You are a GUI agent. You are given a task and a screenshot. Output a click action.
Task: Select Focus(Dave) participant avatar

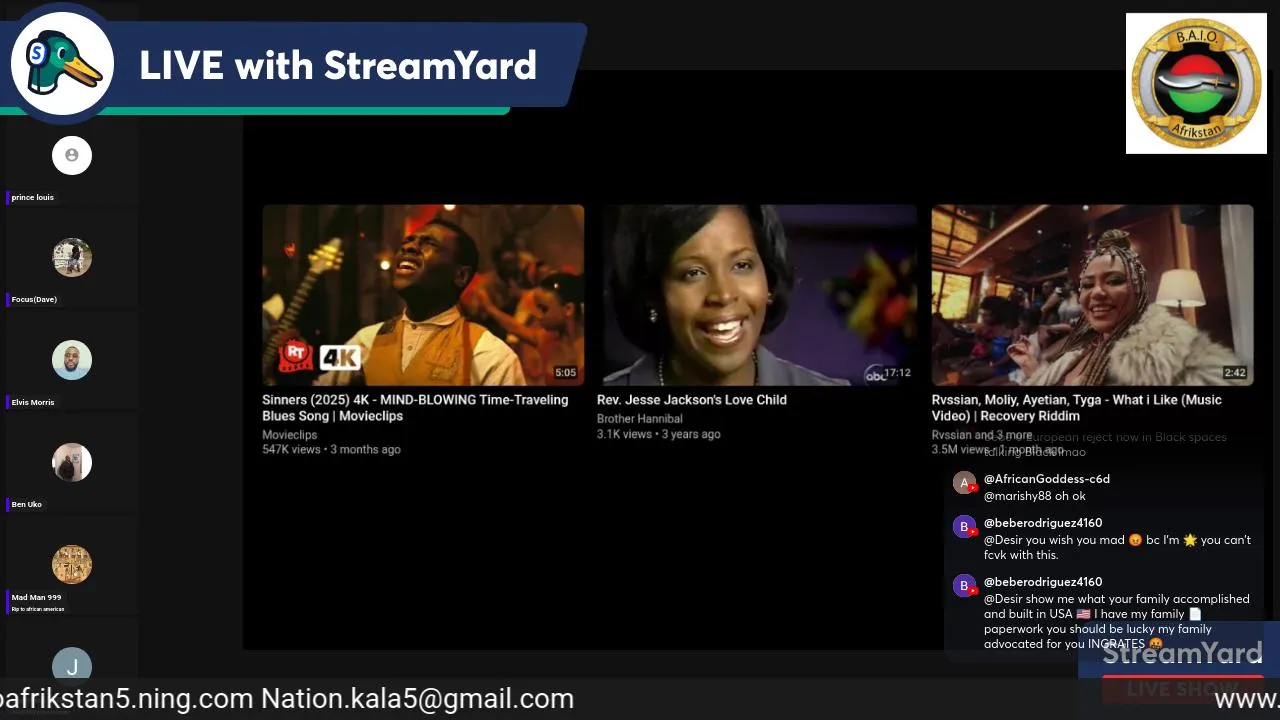coord(72,258)
